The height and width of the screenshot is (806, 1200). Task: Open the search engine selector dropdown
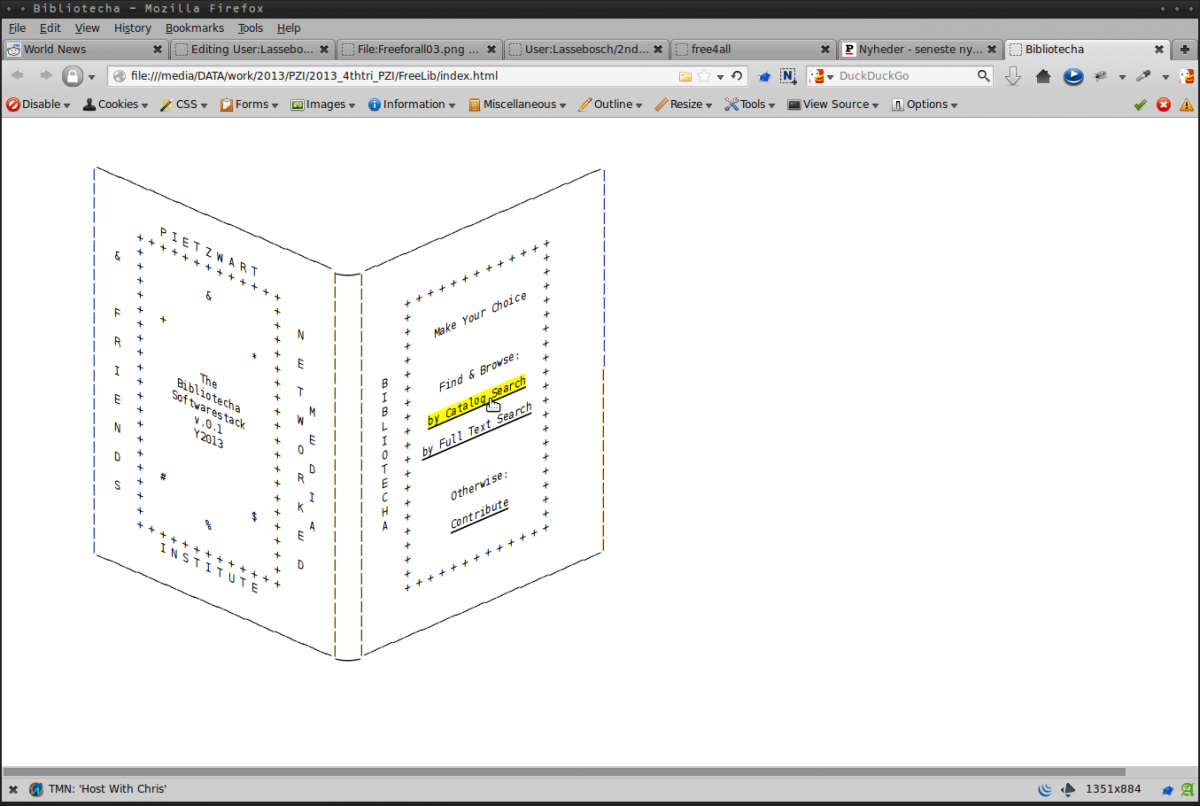[821, 76]
